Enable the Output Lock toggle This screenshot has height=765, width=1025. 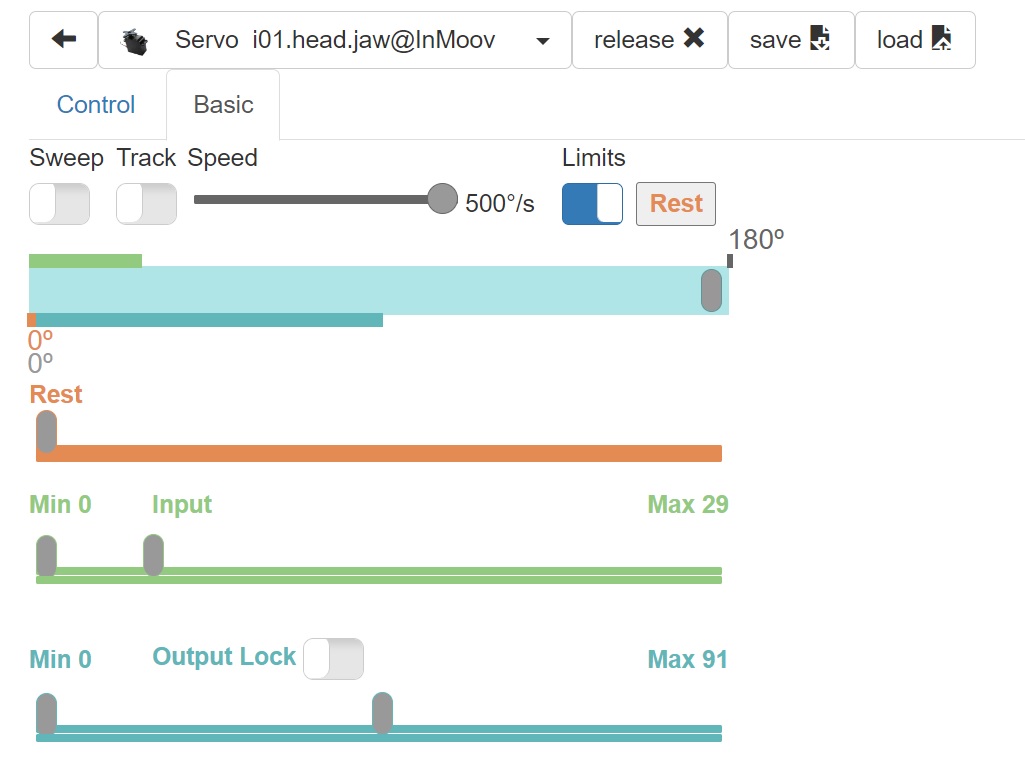pos(333,659)
